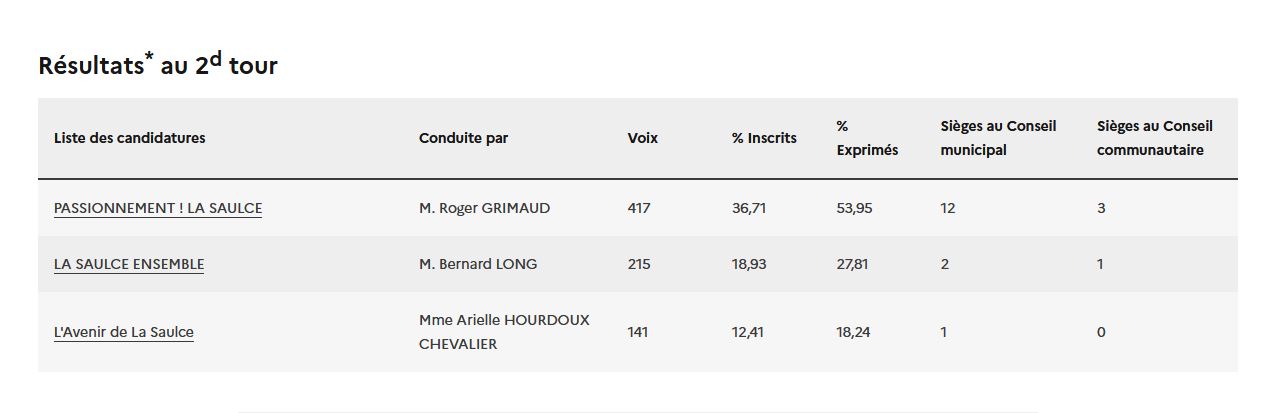Viewport: 1288px width, 413px height.
Task: Click the 'Conduite par' column header
Action: click(463, 138)
